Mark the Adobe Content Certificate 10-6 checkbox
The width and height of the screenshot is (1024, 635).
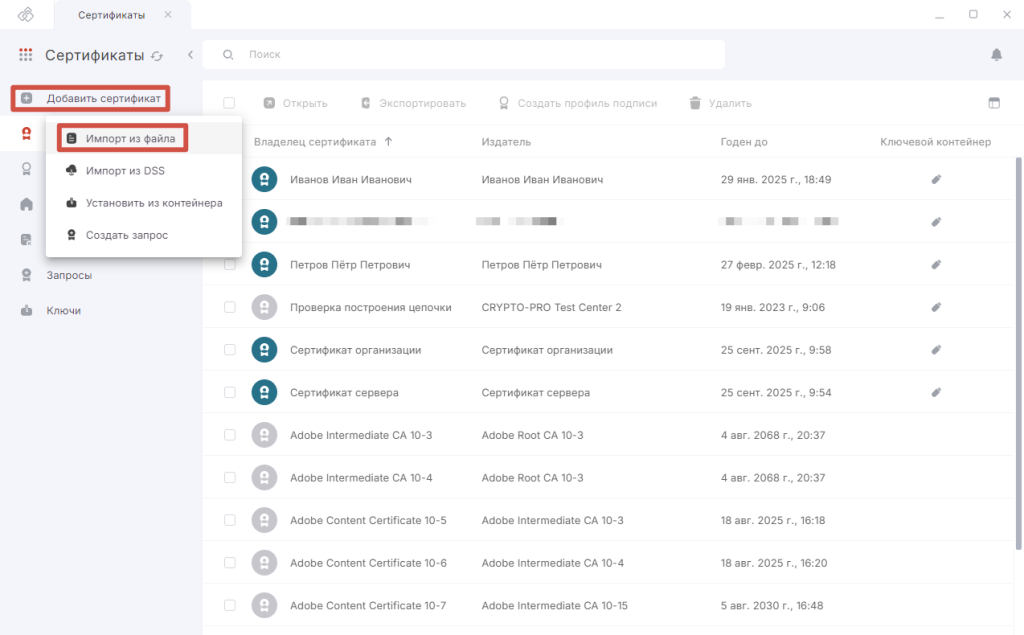pyautogui.click(x=230, y=562)
